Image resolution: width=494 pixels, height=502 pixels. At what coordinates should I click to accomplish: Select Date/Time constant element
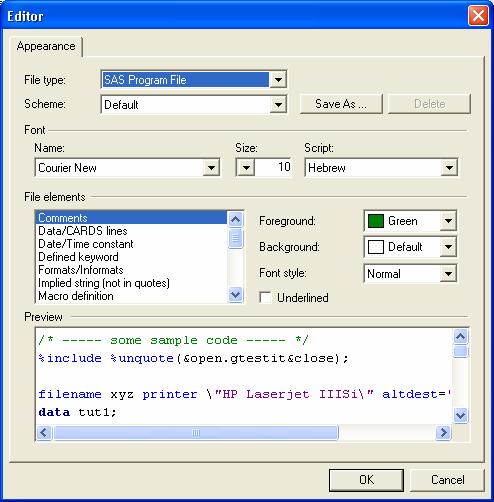tap(132, 244)
